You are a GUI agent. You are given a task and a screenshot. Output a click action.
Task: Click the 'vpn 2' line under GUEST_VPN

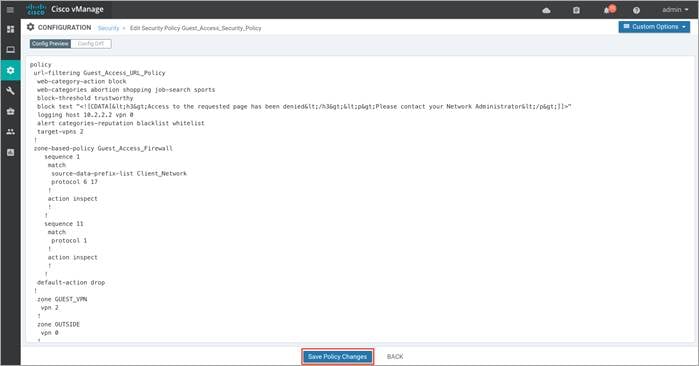click(49, 308)
